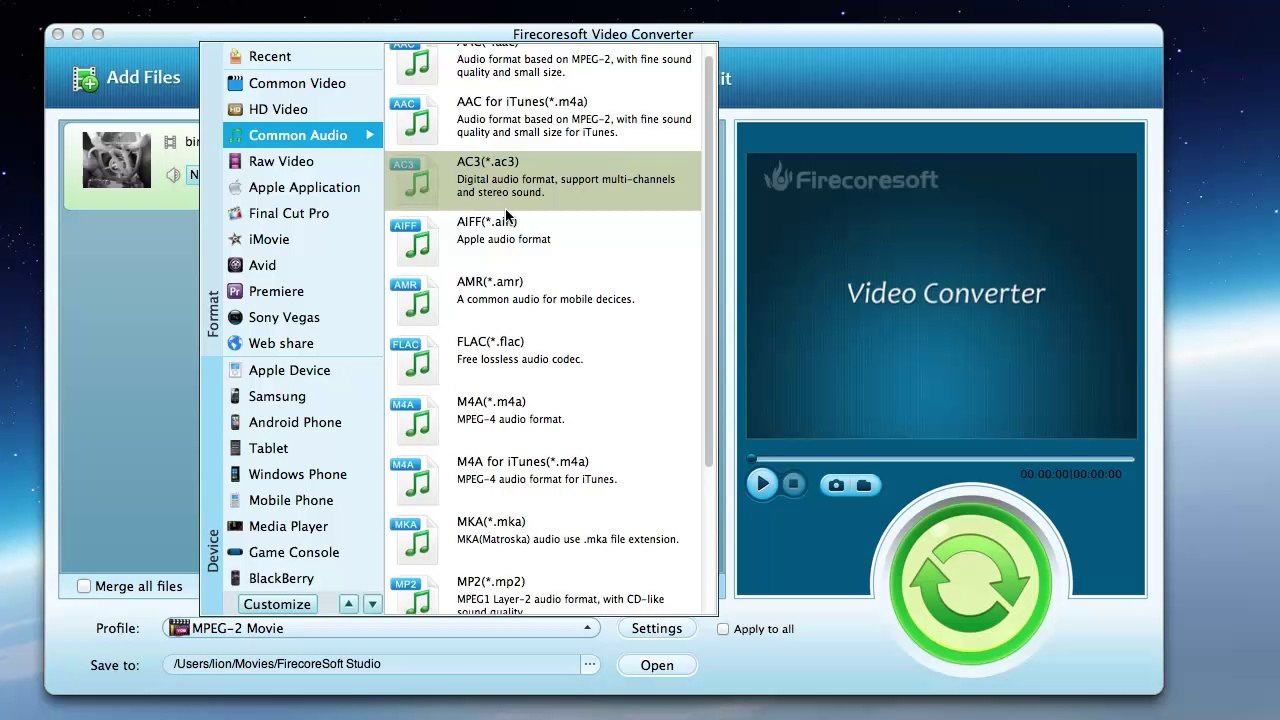Click the Final Cut Pro icon
Viewport: 1280px width, 720px height.
coord(235,213)
